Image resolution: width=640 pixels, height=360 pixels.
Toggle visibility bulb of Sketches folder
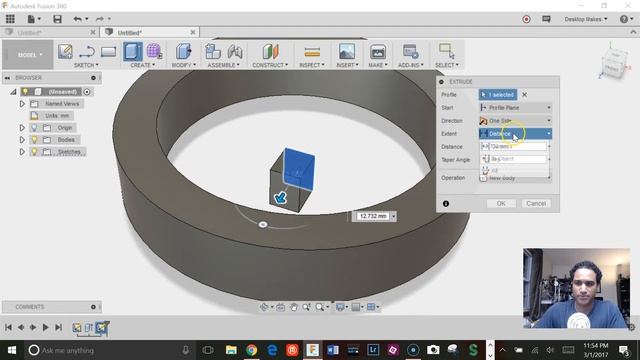pyautogui.click(x=34, y=152)
